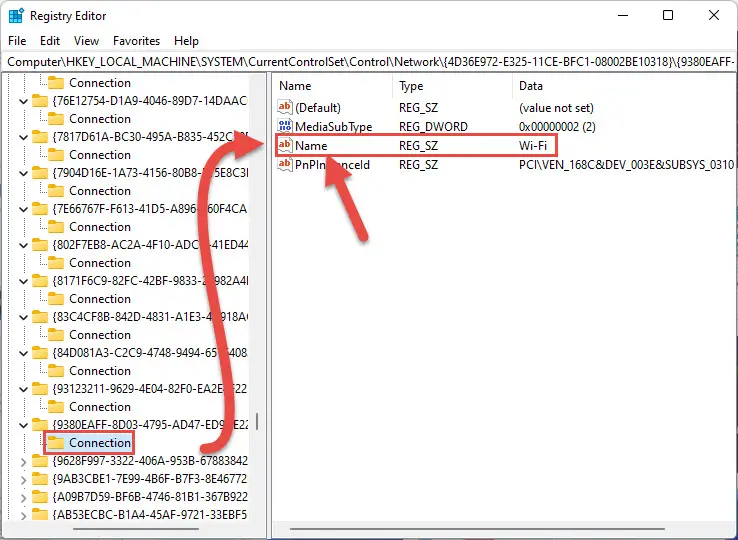Image resolution: width=738 pixels, height=540 pixels.
Task: Select folder icon of {7817D61A-BC30-495A key
Action: 40,137
